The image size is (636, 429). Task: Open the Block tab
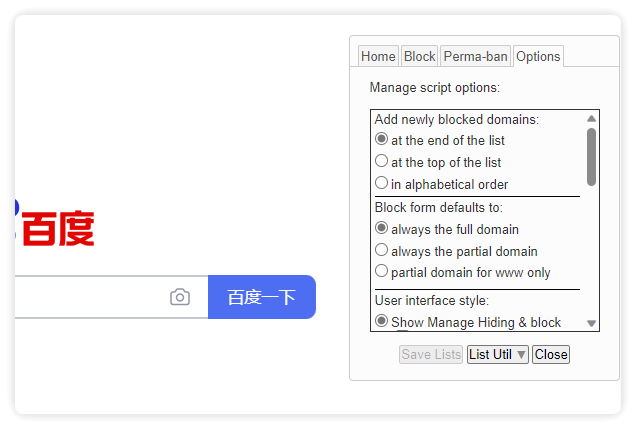tap(420, 56)
